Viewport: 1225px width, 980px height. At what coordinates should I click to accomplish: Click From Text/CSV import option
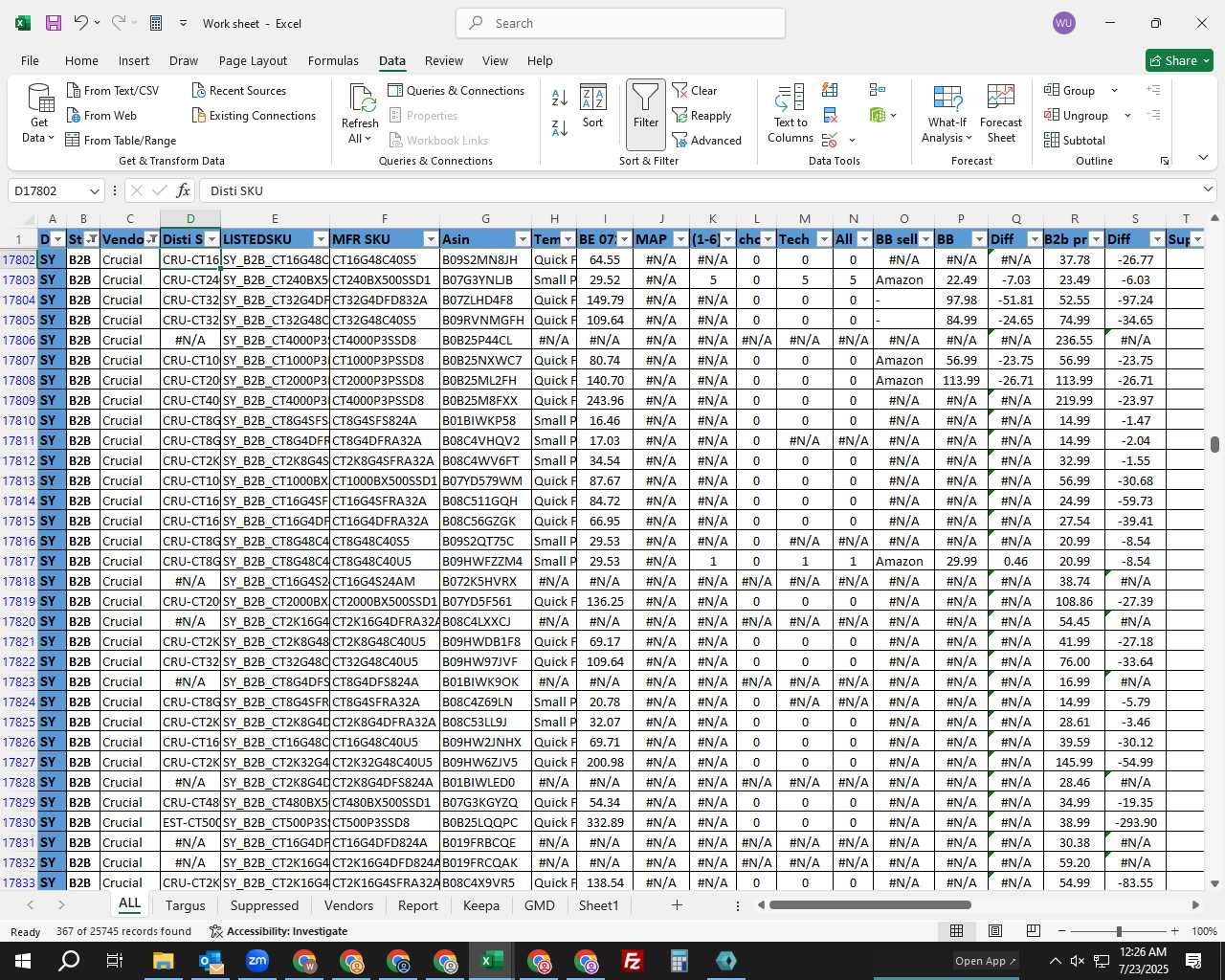(x=113, y=90)
